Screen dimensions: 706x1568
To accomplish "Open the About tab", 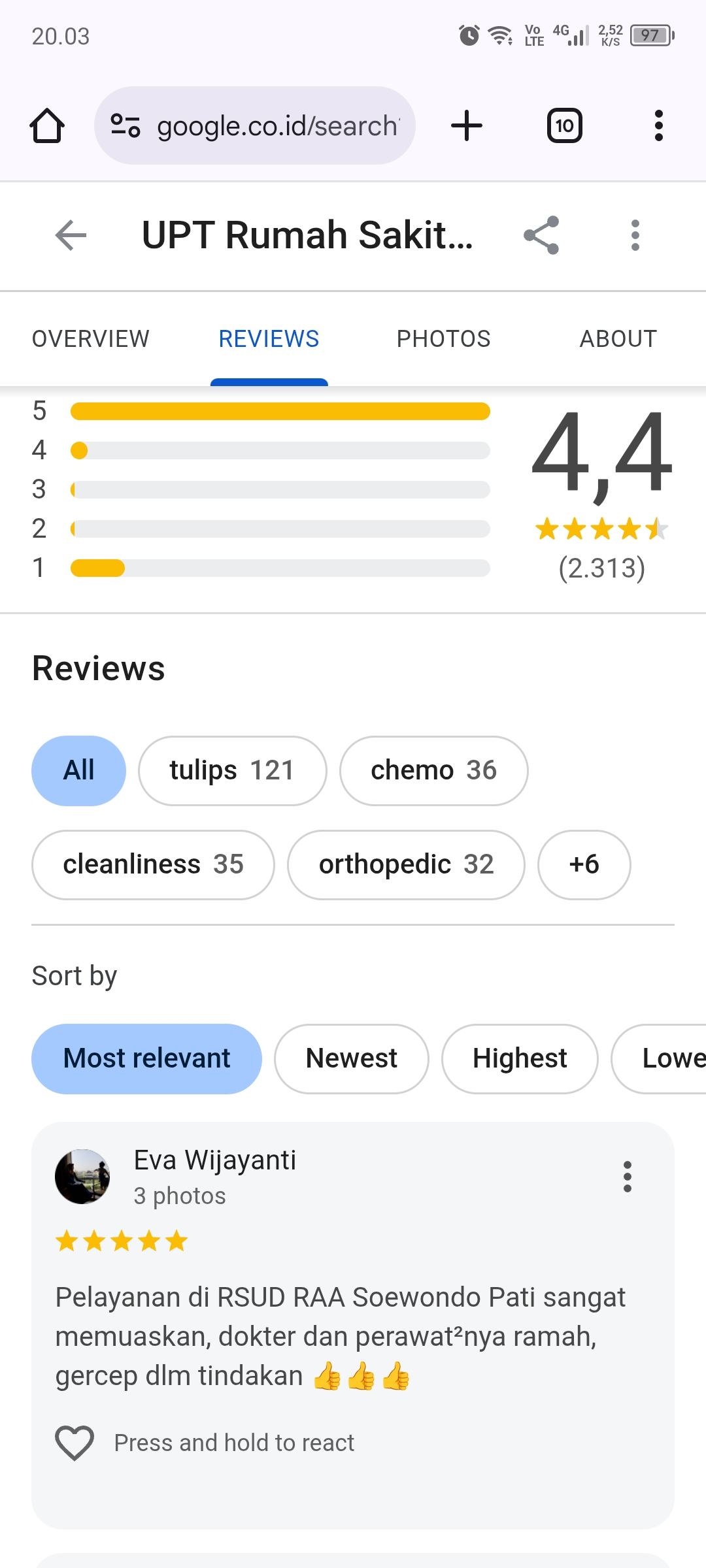I will (618, 339).
